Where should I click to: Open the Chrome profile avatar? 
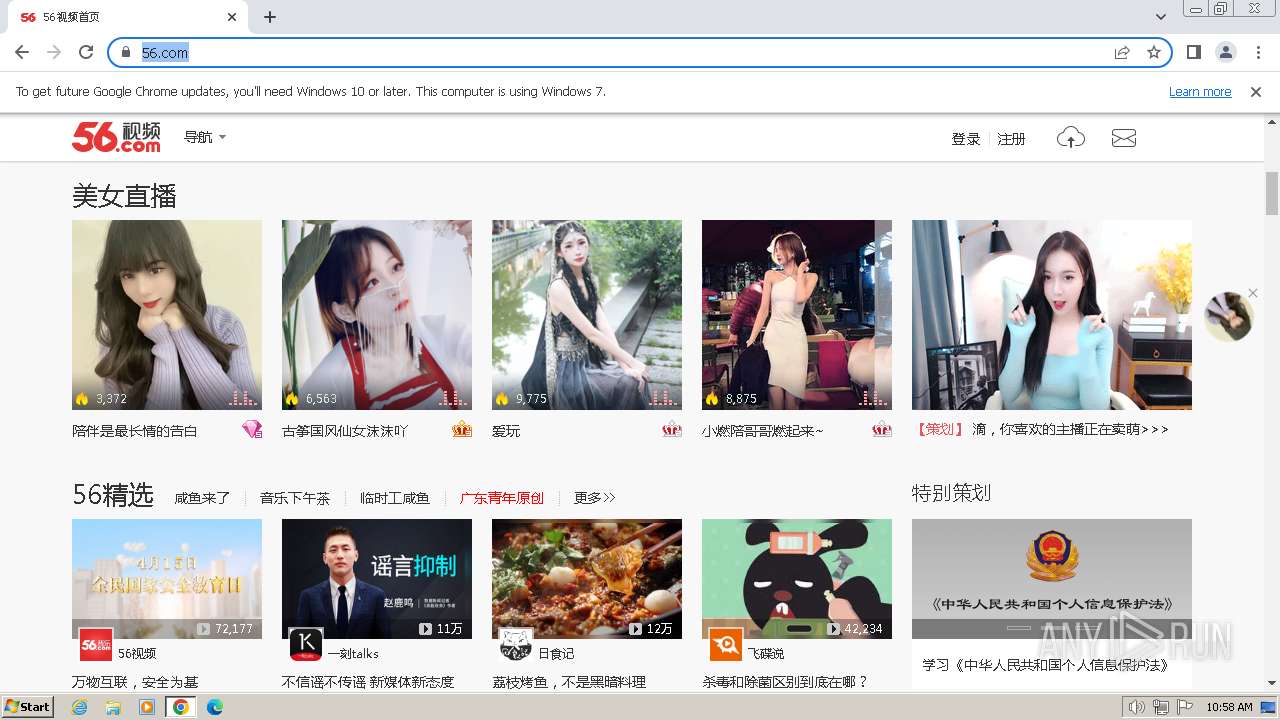point(1226,52)
